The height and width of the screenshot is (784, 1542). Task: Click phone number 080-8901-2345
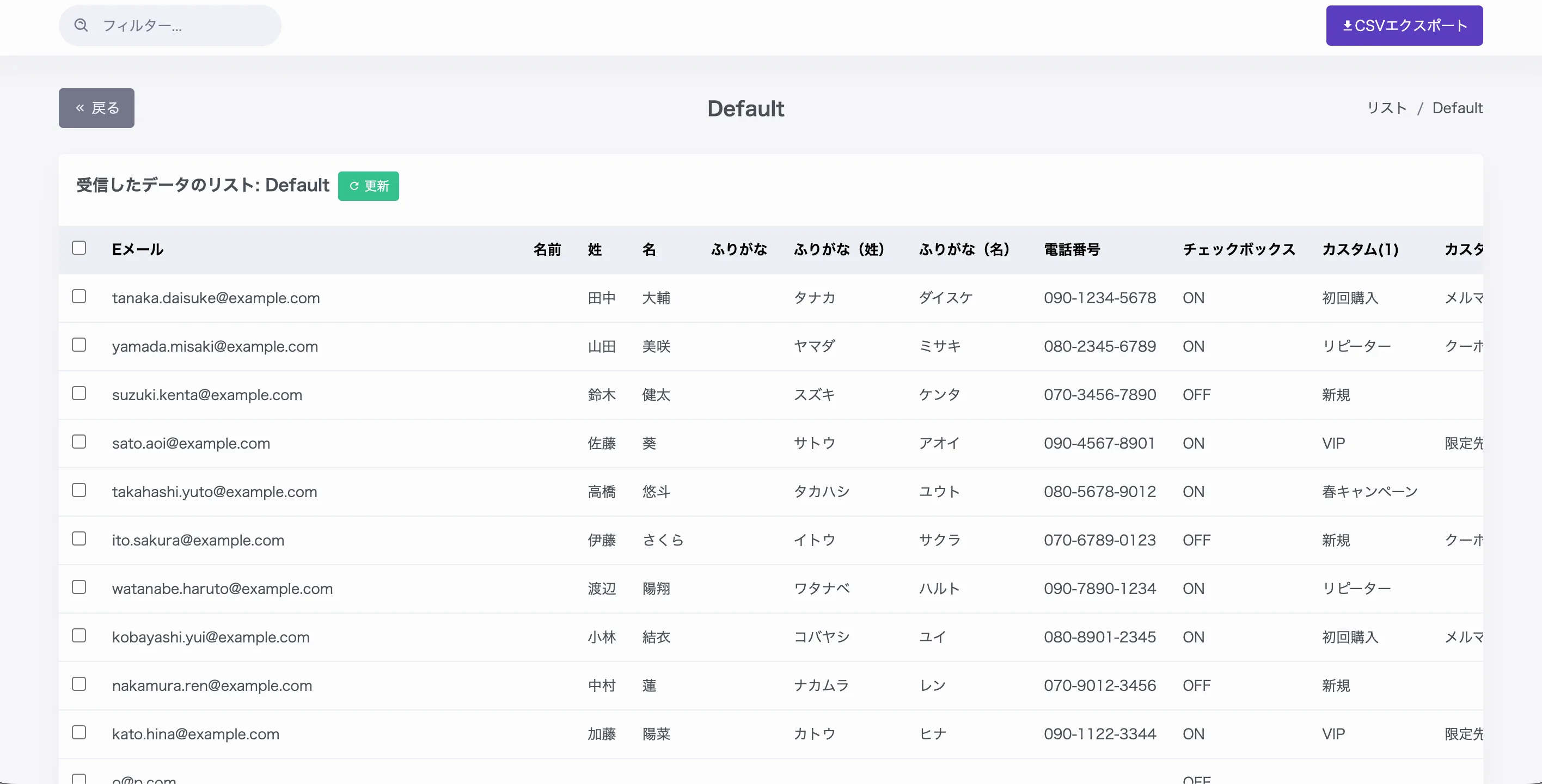click(x=1100, y=638)
